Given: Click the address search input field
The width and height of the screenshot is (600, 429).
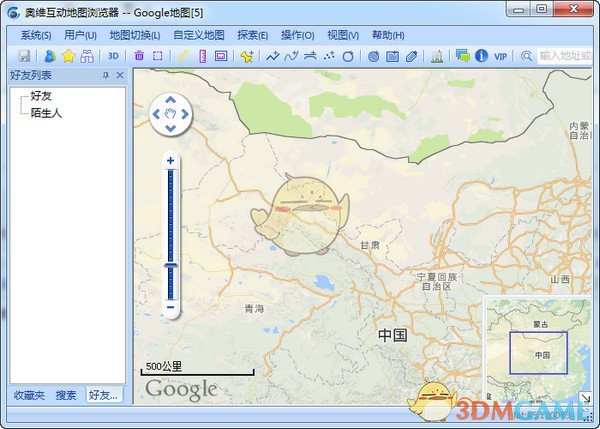Looking at the screenshot, I should point(564,56).
